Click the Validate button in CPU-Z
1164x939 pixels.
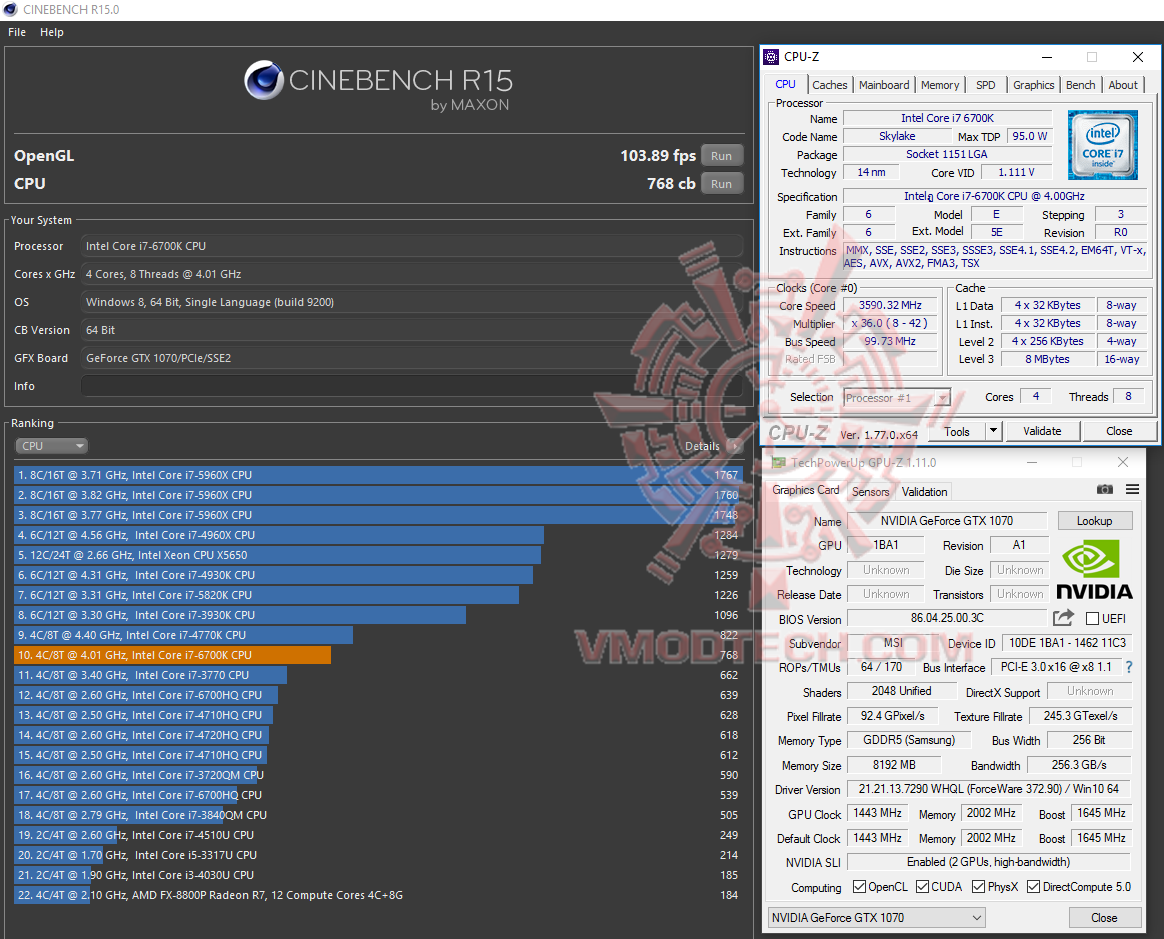coord(1042,431)
